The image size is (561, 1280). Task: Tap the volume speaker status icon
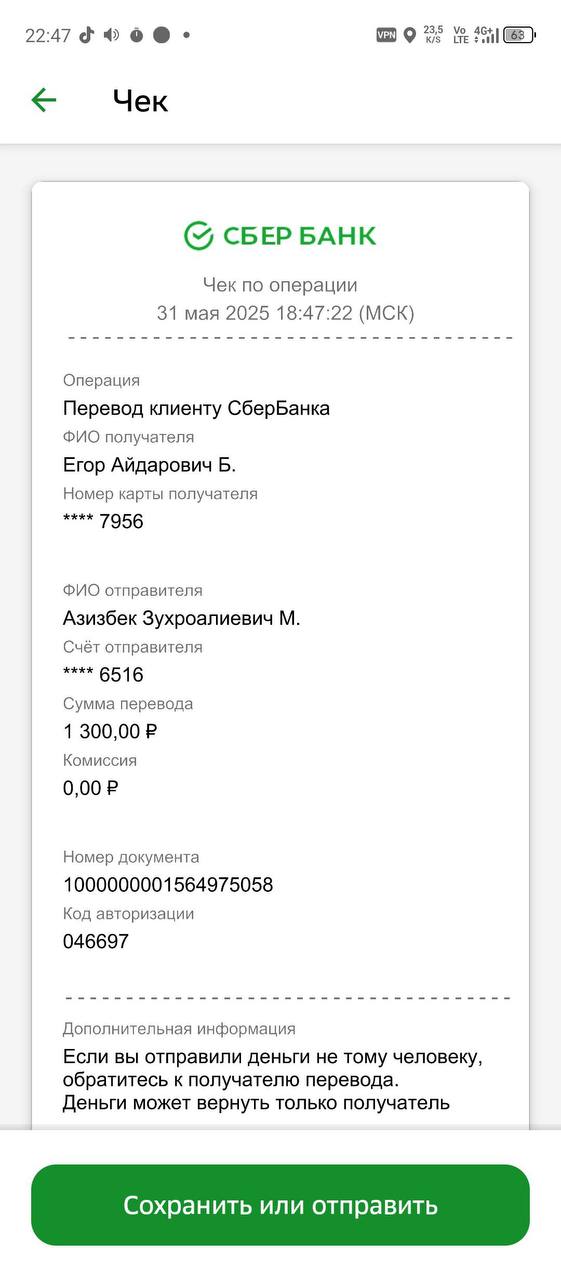[x=111, y=35]
